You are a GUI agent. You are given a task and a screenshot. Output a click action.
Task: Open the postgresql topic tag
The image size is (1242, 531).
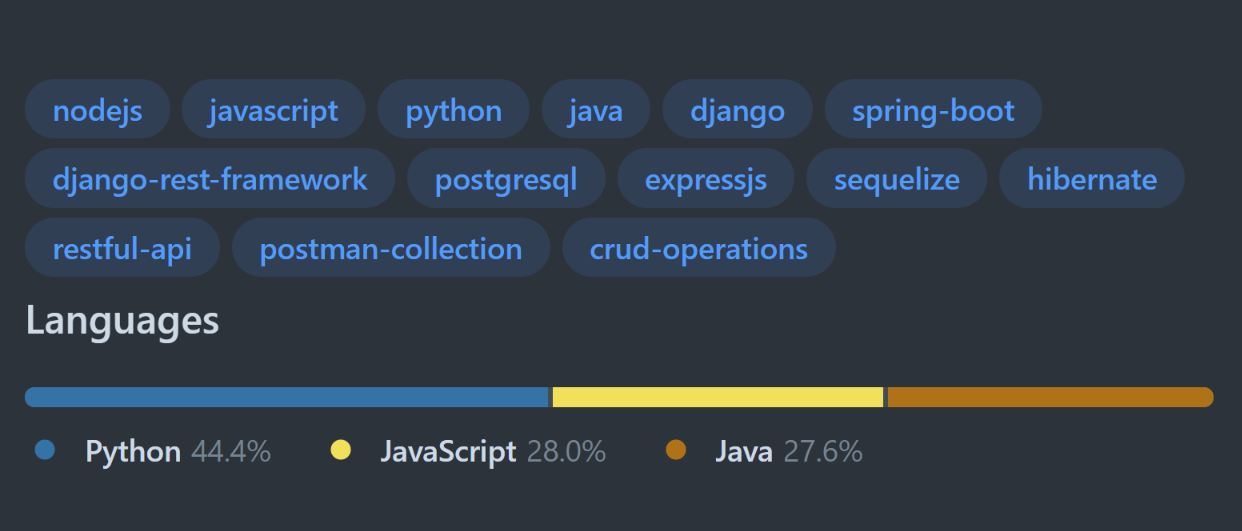pos(506,179)
